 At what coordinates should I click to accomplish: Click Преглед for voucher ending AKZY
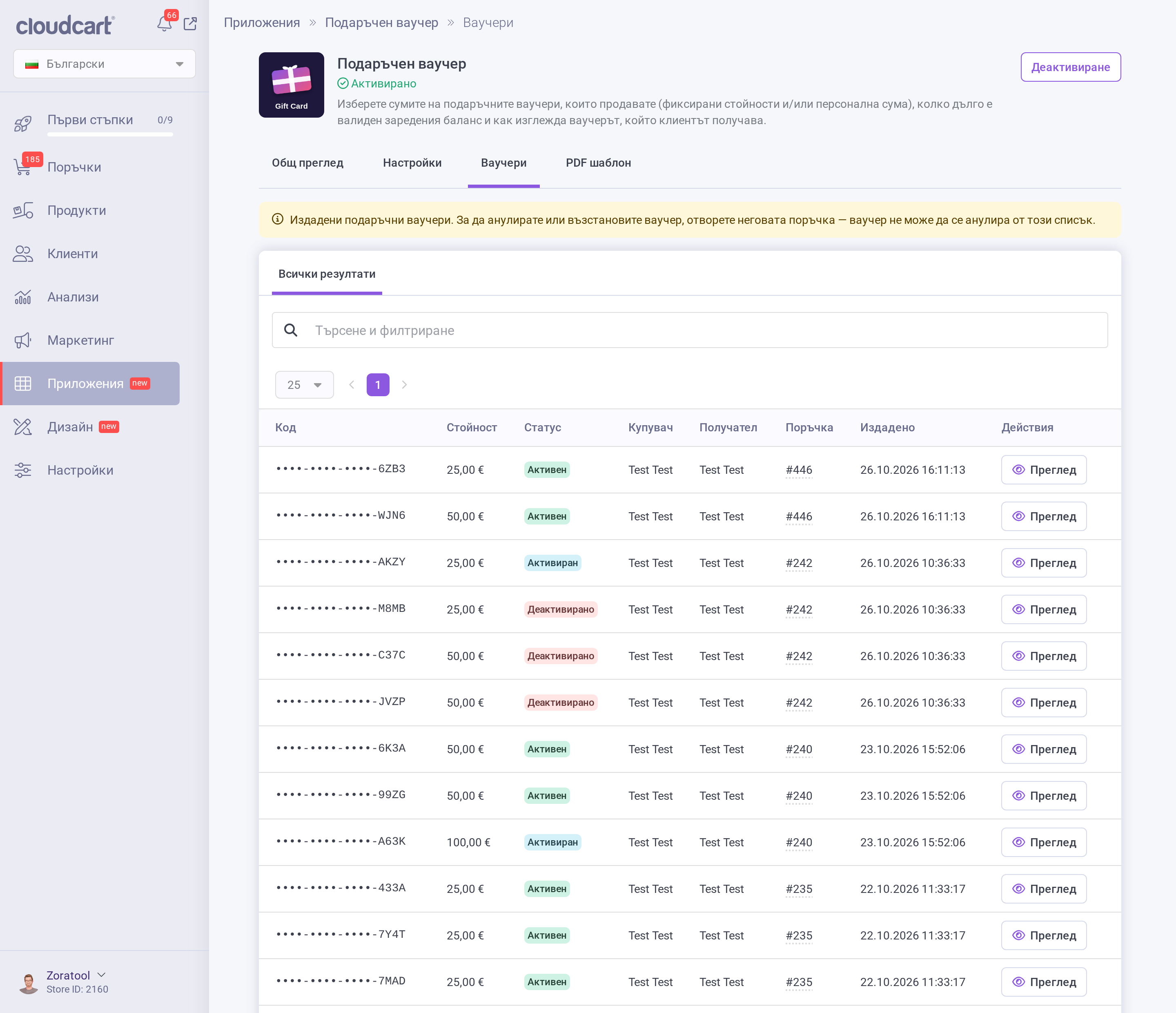pos(1044,563)
